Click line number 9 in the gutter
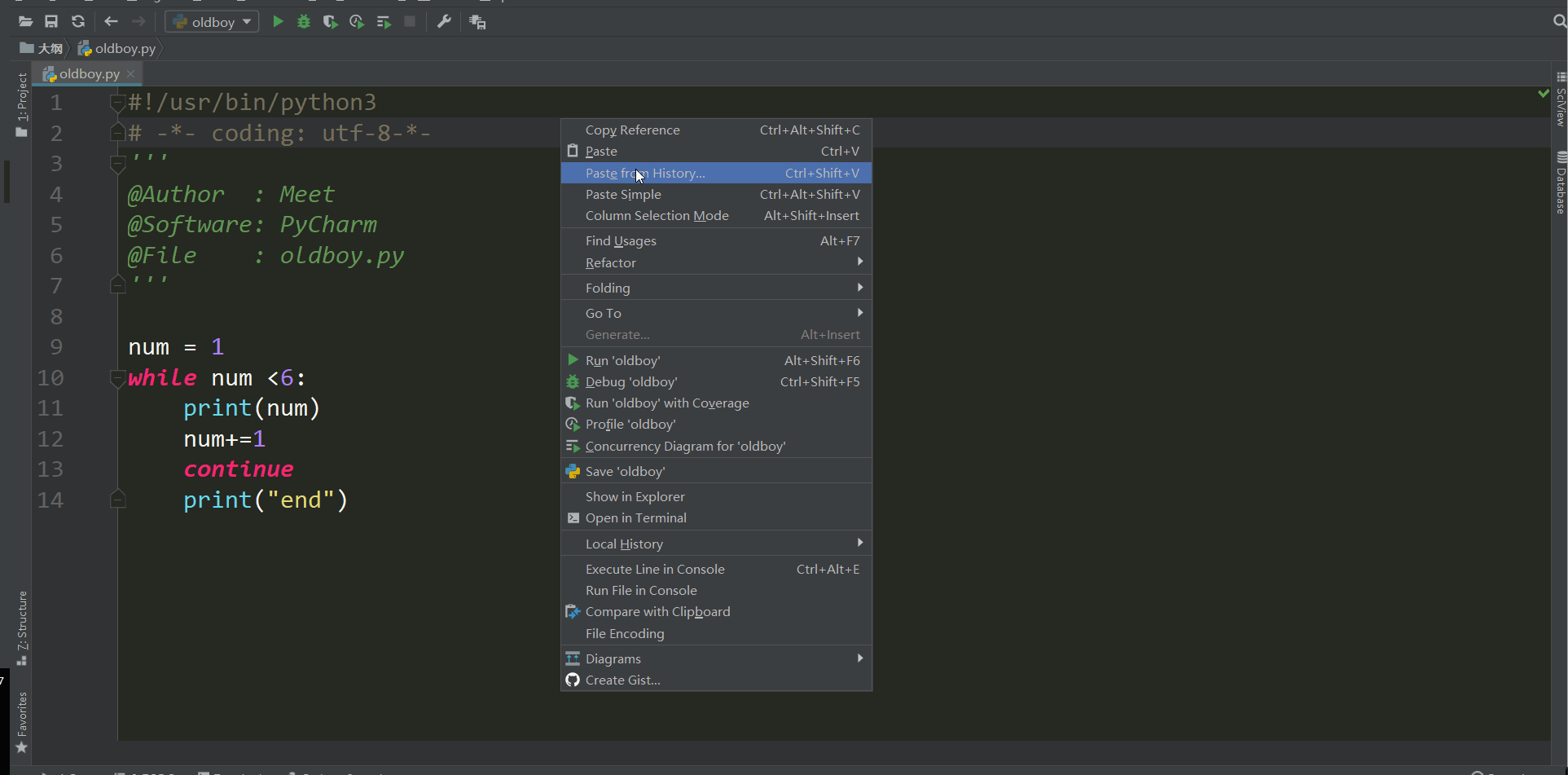The height and width of the screenshot is (775, 1568). point(56,347)
